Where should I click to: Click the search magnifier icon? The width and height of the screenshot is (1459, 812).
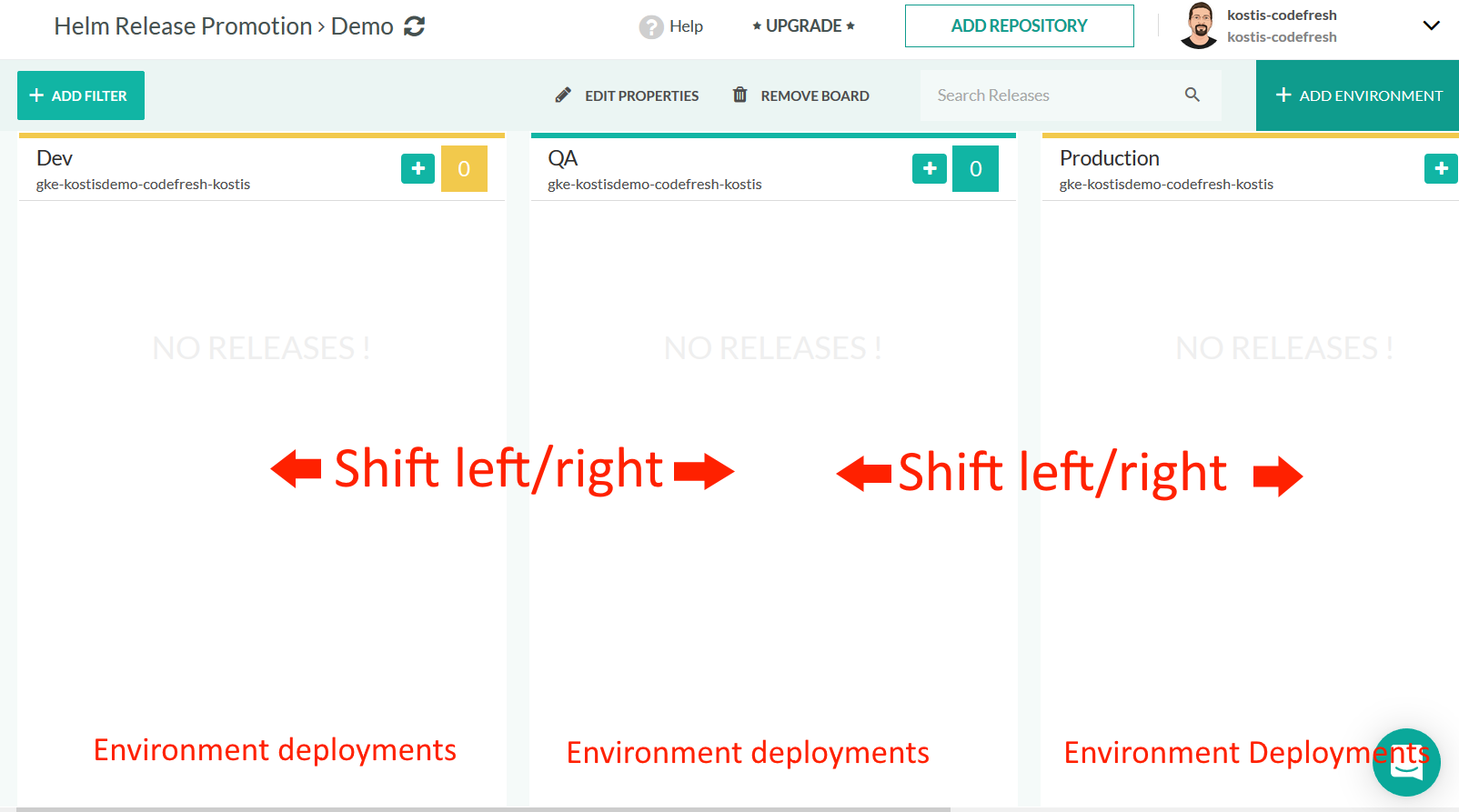tap(1192, 95)
